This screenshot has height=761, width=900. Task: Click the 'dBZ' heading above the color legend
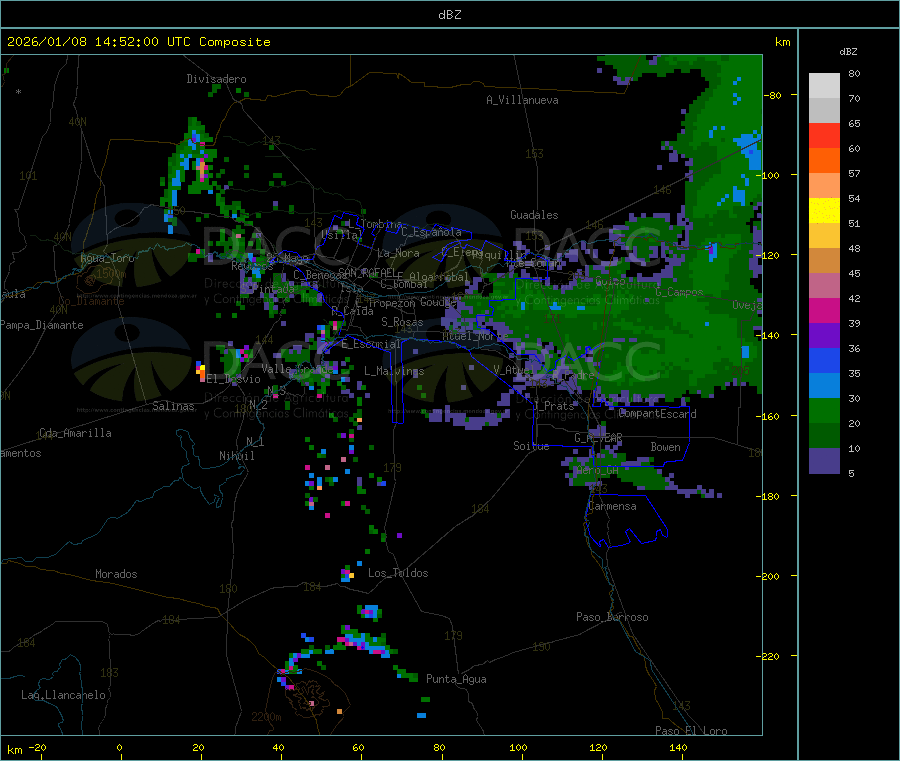pos(848,52)
